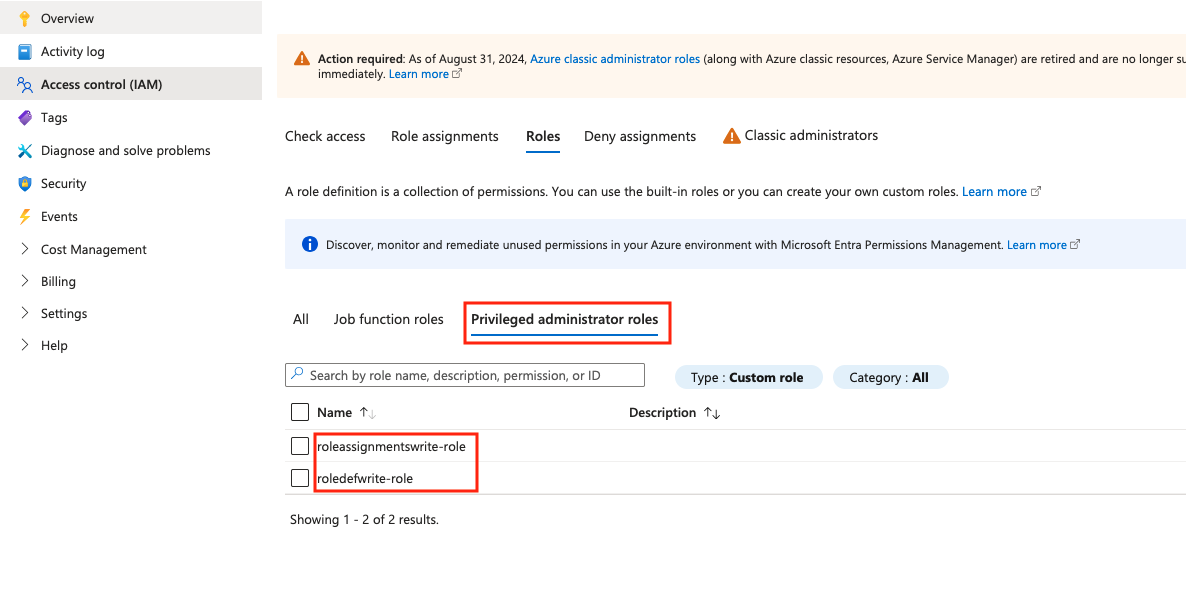
Task: Click the Tags purple tag icon
Action: click(x=25, y=118)
